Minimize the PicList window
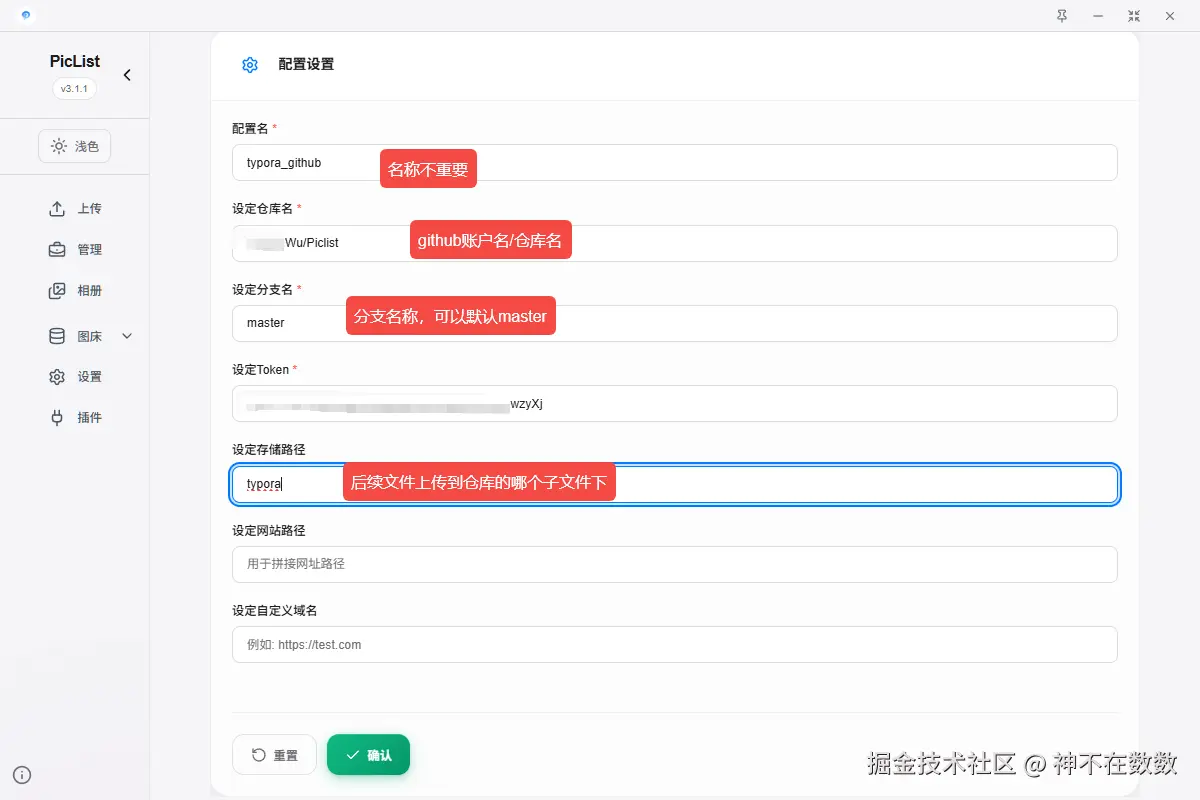Viewport: 1200px width, 800px height. tap(1098, 16)
